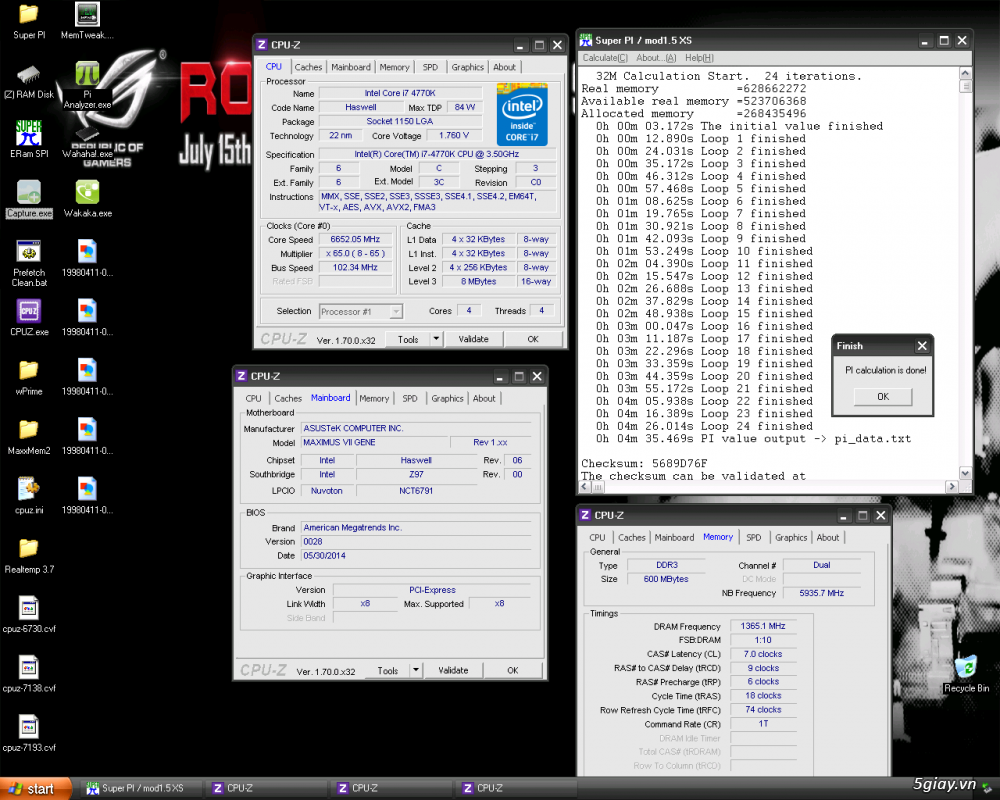This screenshot has height=800, width=1000.
Task: Open MemTweakIt desktop icon
Action: (x=85, y=18)
